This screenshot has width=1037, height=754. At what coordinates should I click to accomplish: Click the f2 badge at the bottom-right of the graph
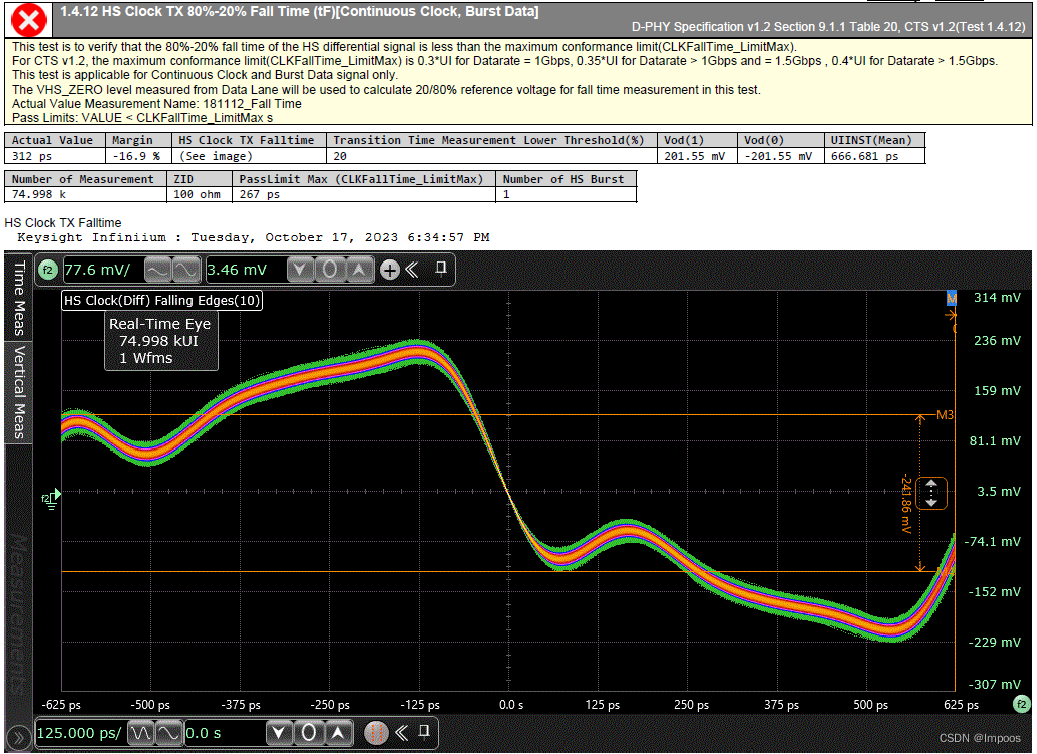tap(1021, 704)
